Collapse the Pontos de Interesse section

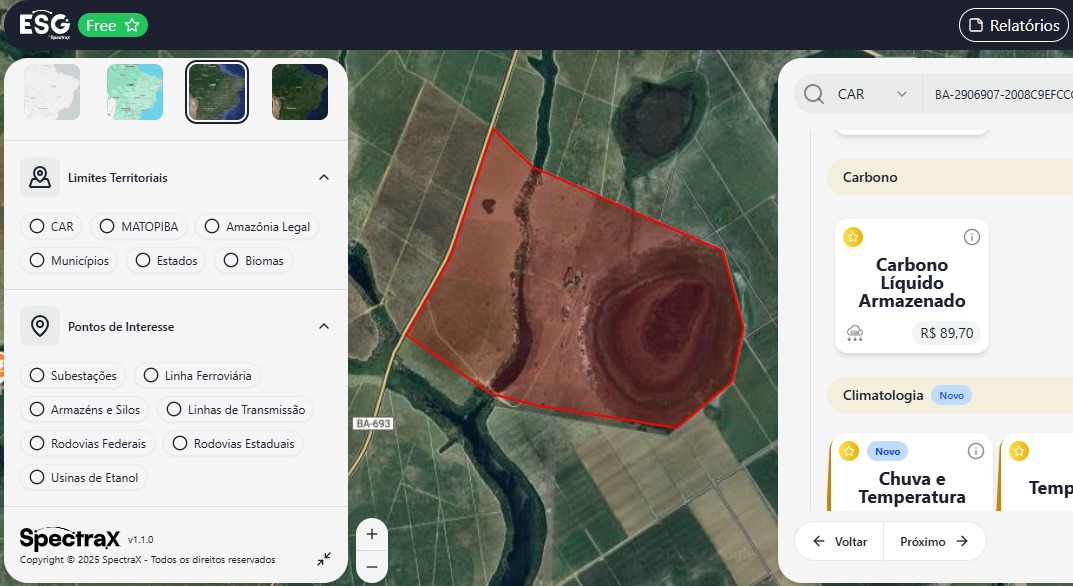323,326
